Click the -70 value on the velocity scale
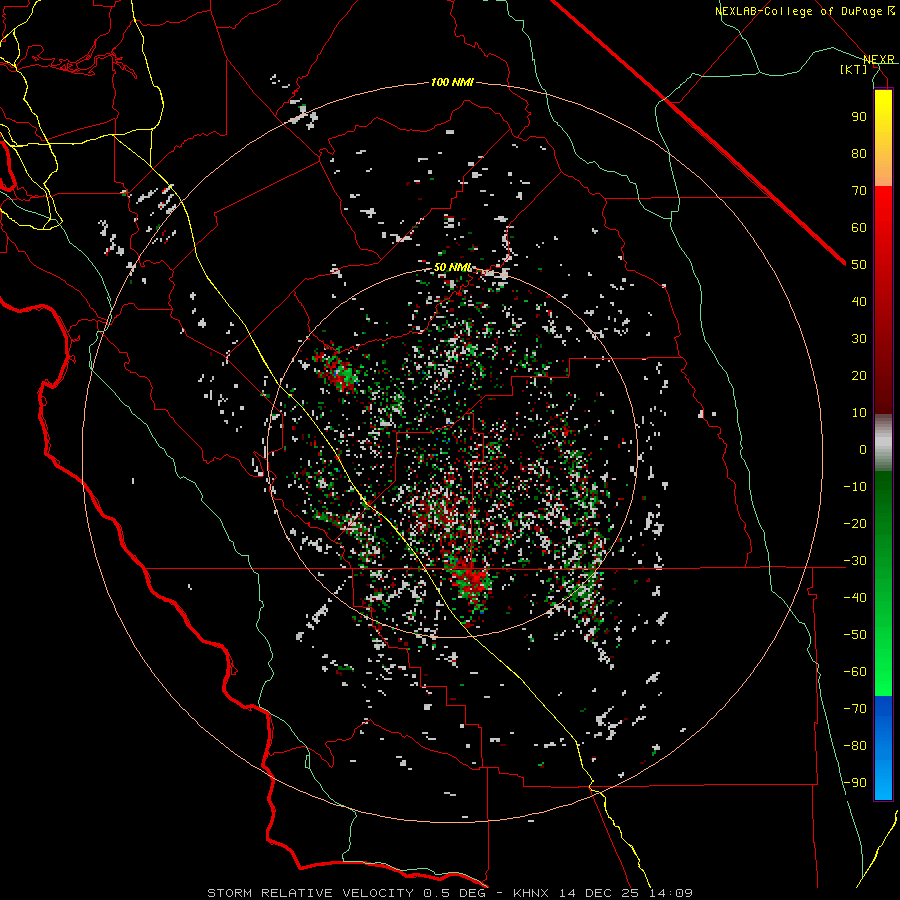The height and width of the screenshot is (900, 900). [855, 709]
